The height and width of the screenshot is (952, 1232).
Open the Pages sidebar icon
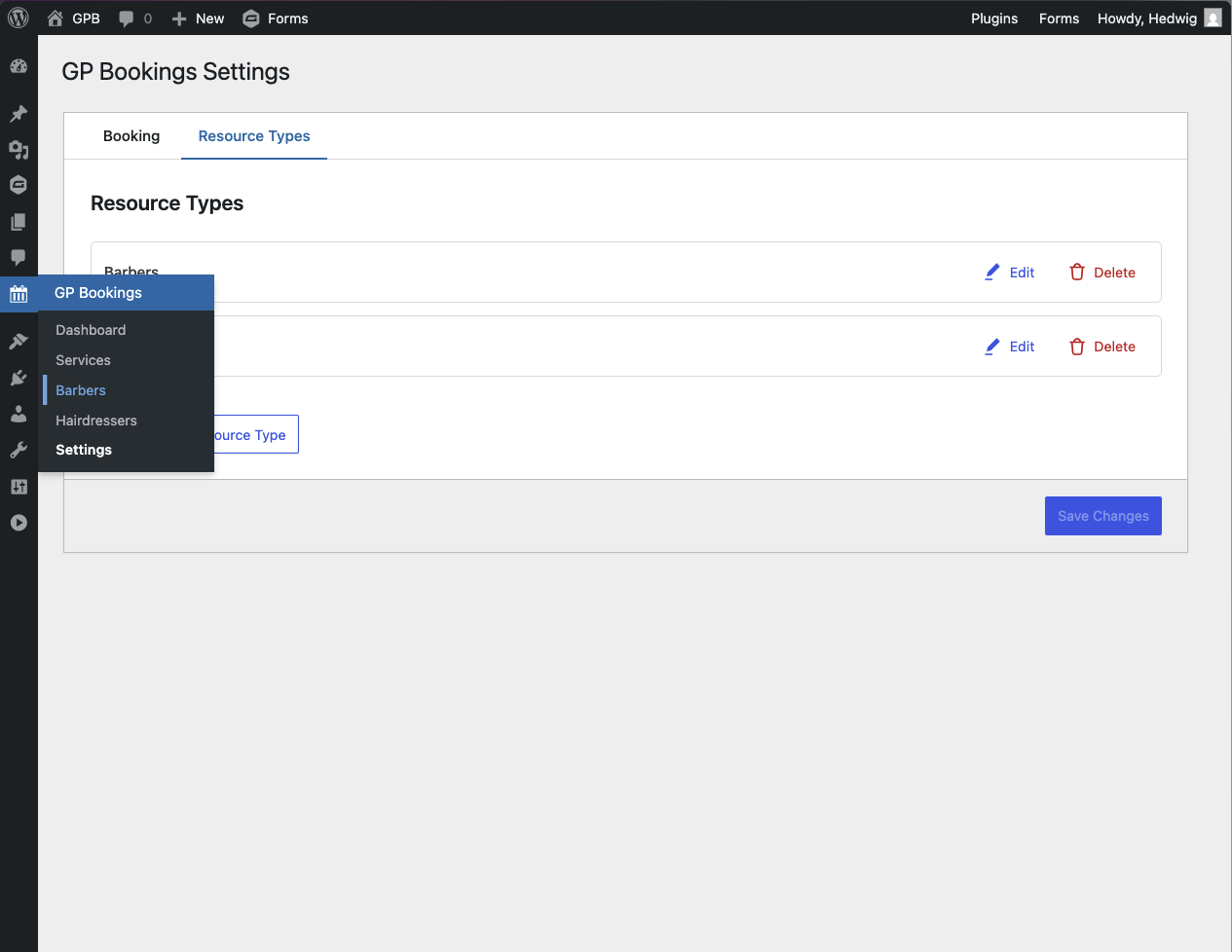(19, 222)
